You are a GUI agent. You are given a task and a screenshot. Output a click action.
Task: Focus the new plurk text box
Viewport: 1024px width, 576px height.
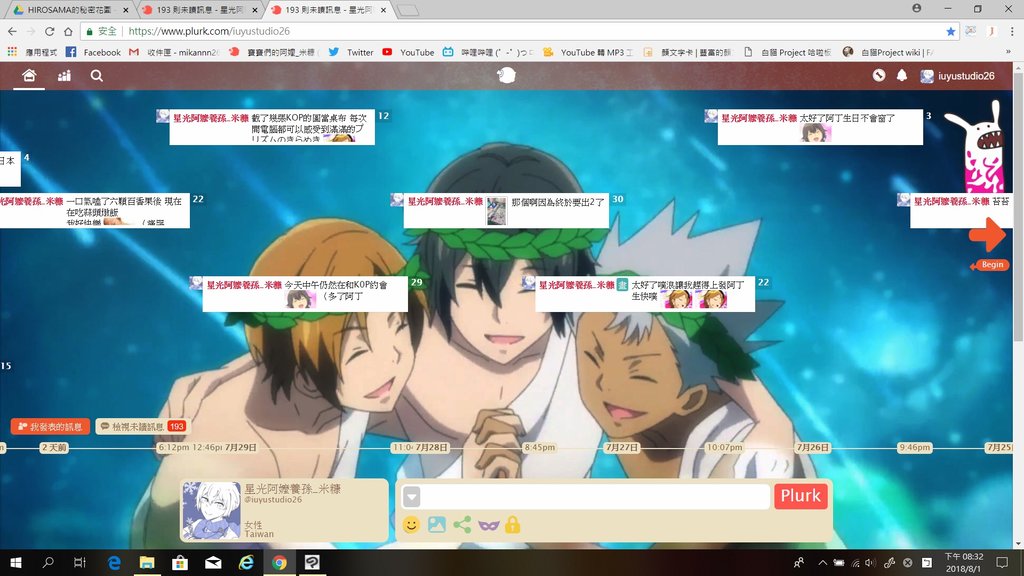[x=596, y=497]
